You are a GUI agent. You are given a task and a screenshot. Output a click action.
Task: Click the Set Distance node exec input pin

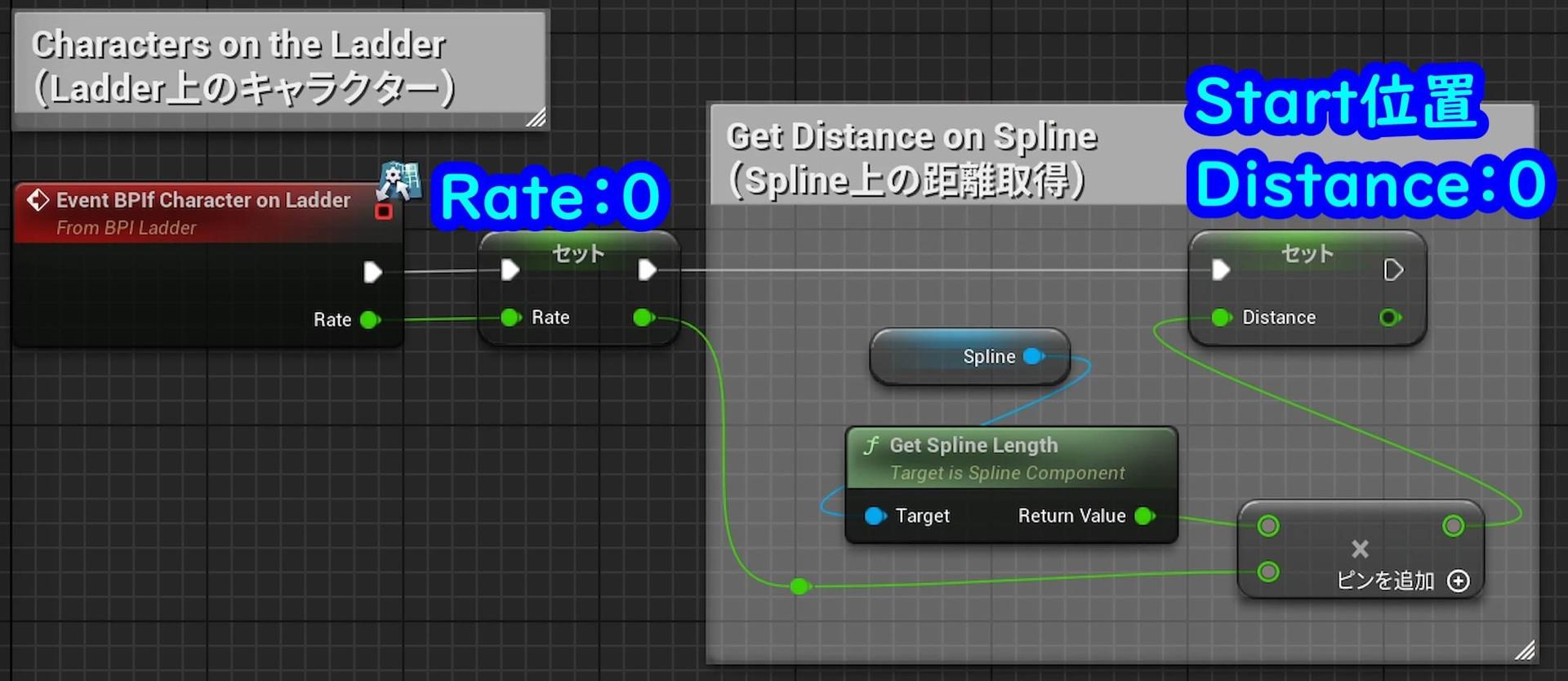click(x=1221, y=269)
